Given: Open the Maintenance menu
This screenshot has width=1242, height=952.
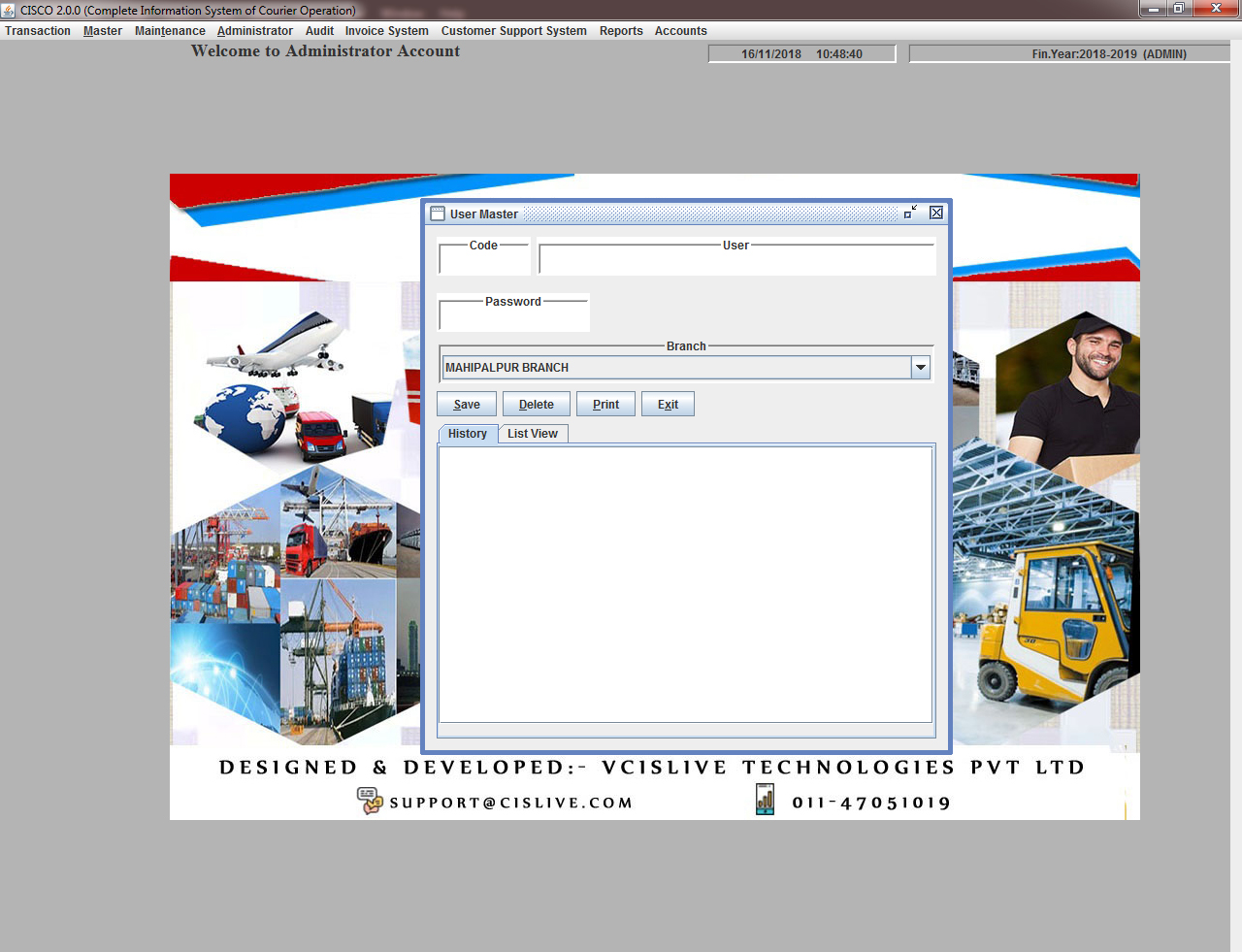Looking at the screenshot, I should tap(170, 31).
